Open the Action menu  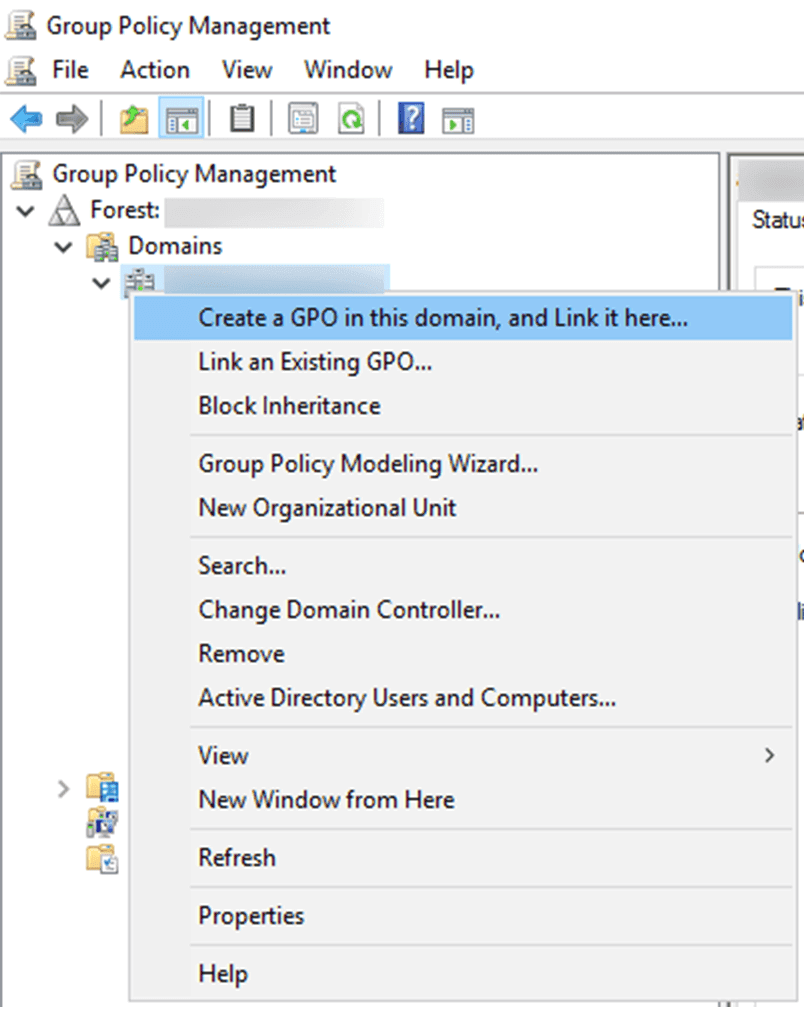click(x=154, y=70)
